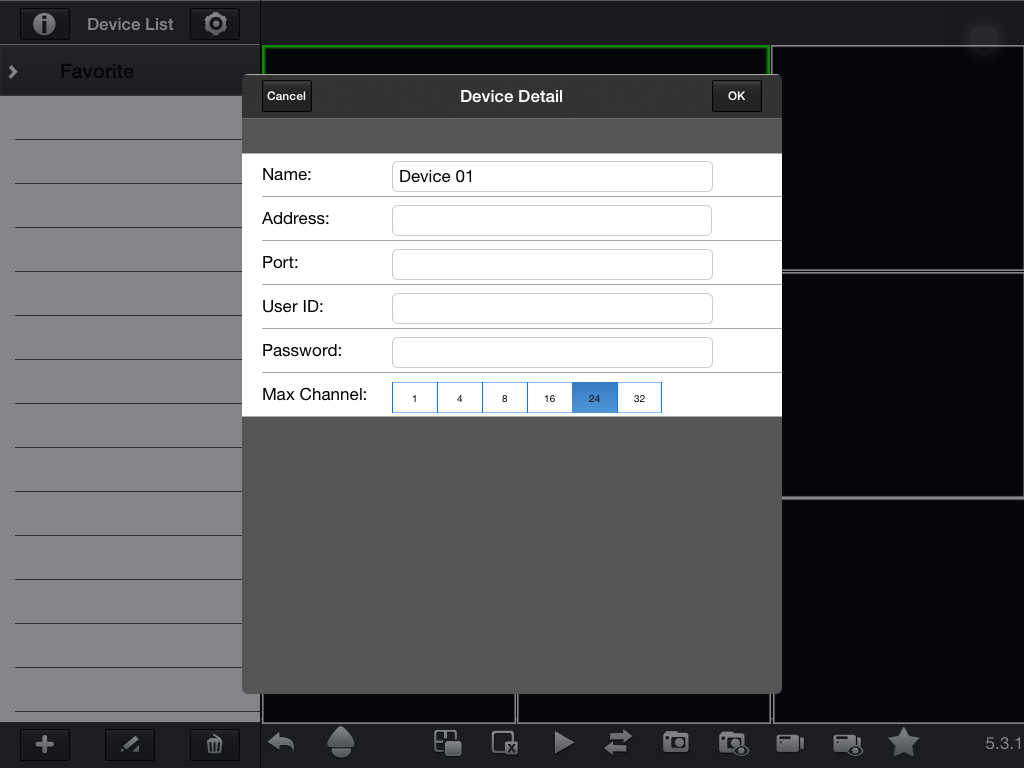Click the edit device pencil icon
Viewport: 1024px width, 768px height.
(x=130, y=744)
